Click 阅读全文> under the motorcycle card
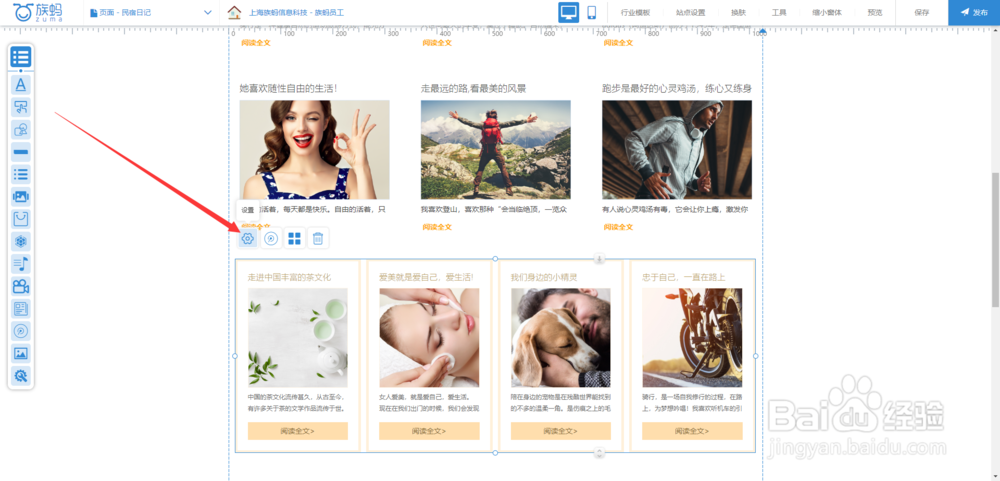This screenshot has height=481, width=1000. coord(692,431)
